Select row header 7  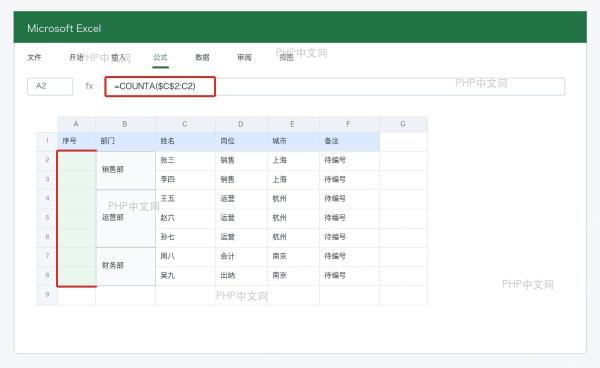coord(47,256)
